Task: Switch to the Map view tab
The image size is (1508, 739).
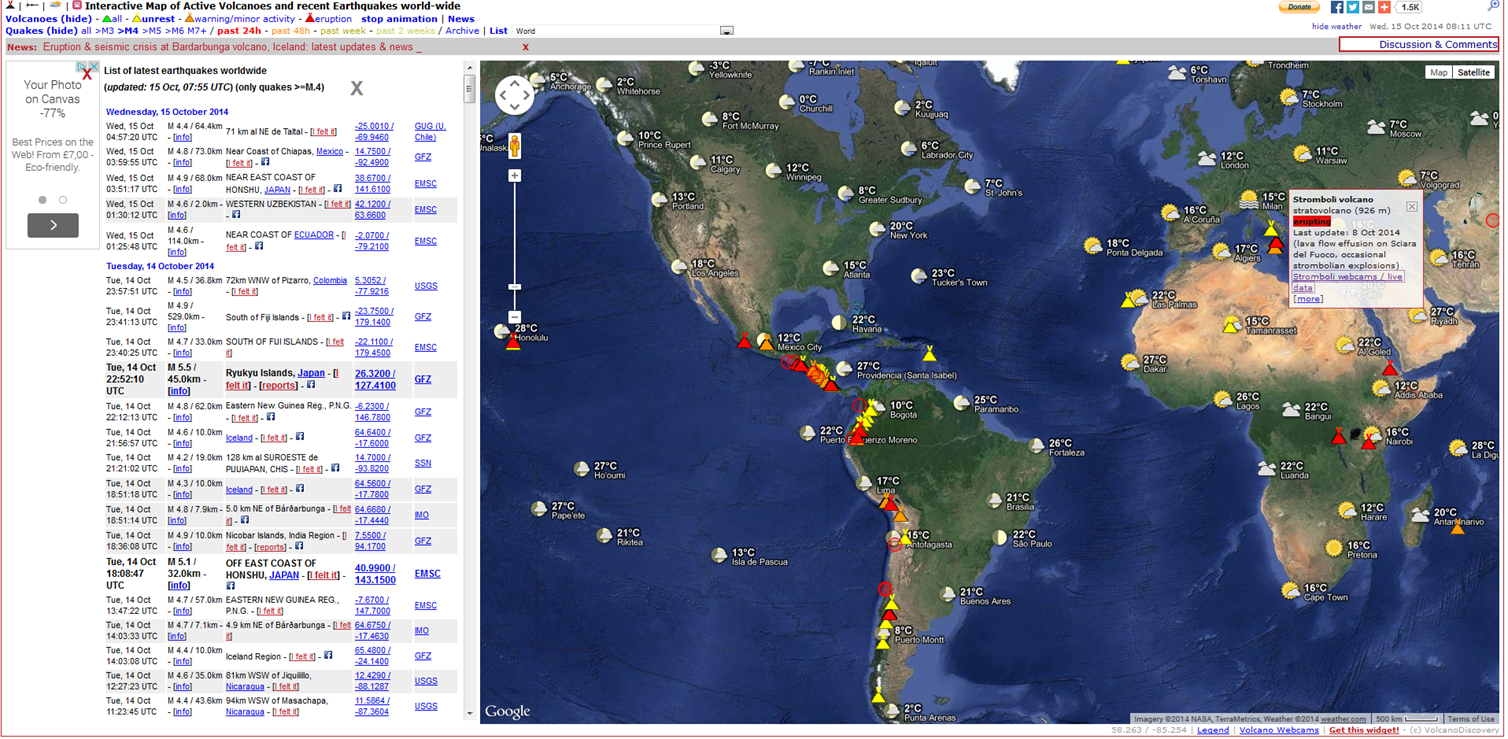Action: [x=1438, y=72]
